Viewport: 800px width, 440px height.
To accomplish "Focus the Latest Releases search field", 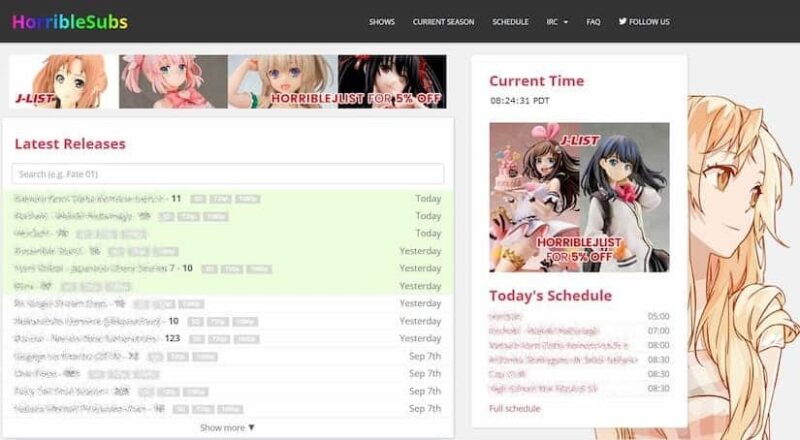I will coord(228,174).
